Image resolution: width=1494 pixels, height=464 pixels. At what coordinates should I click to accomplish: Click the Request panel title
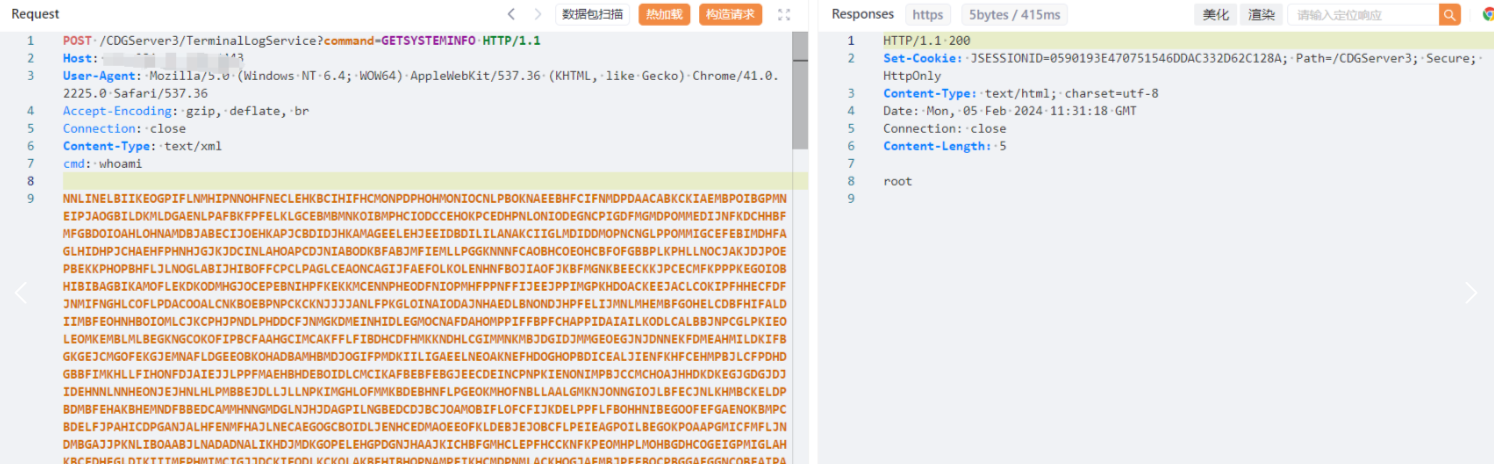(x=35, y=14)
